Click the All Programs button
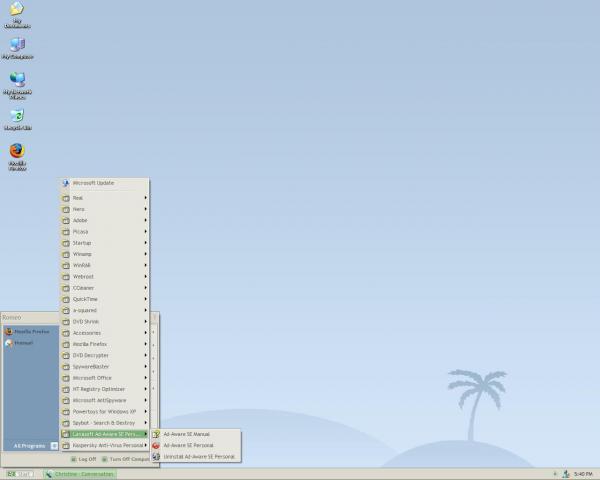Screen dimensions: 600x480 pos(35,446)
